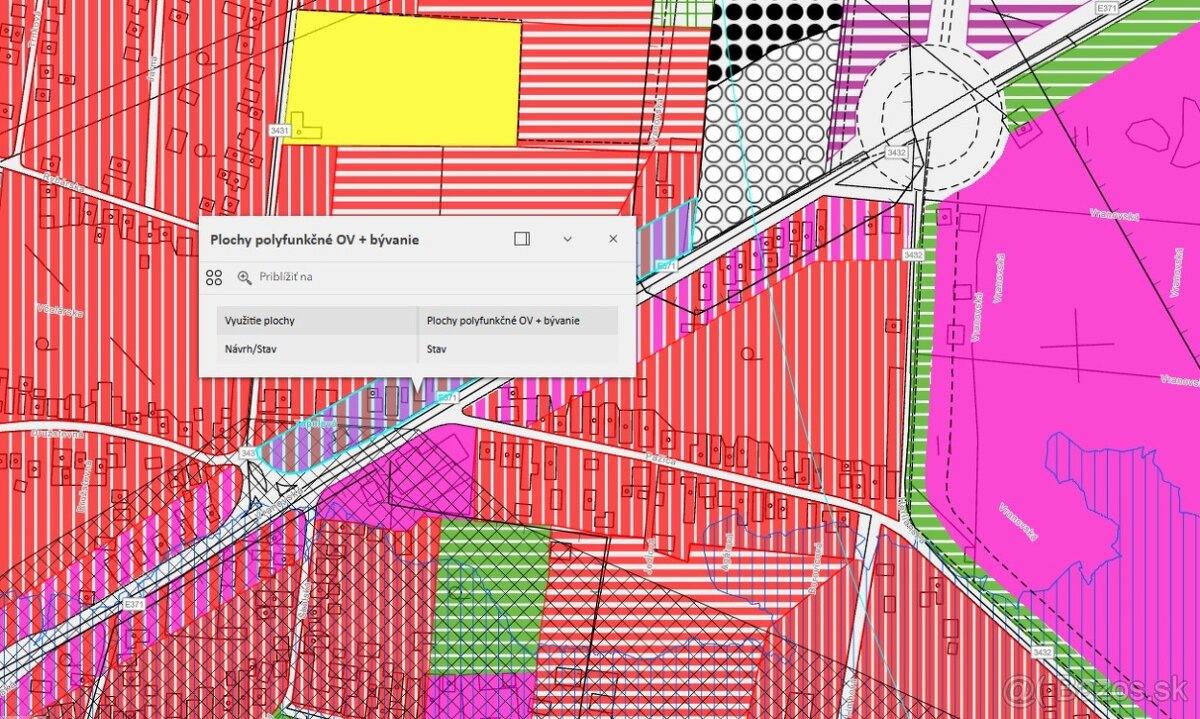Click the dock popup icon in the header

(x=521, y=238)
